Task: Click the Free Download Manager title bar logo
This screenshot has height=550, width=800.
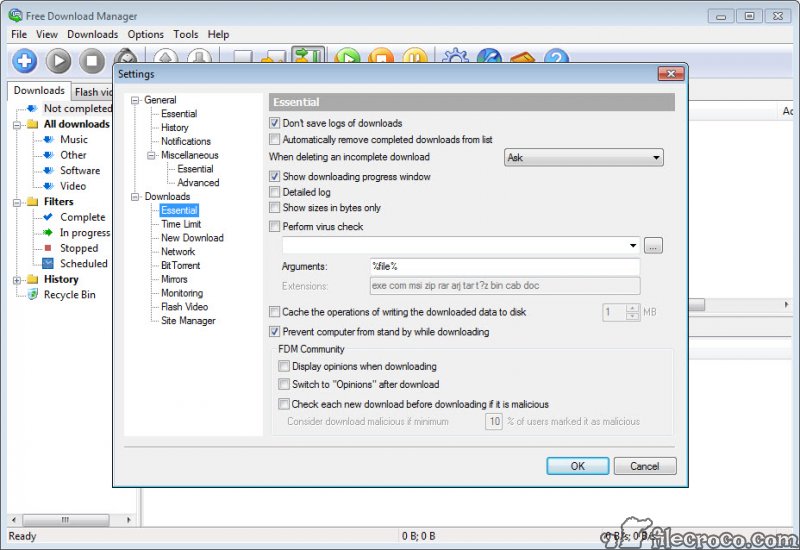Action: click(x=15, y=15)
